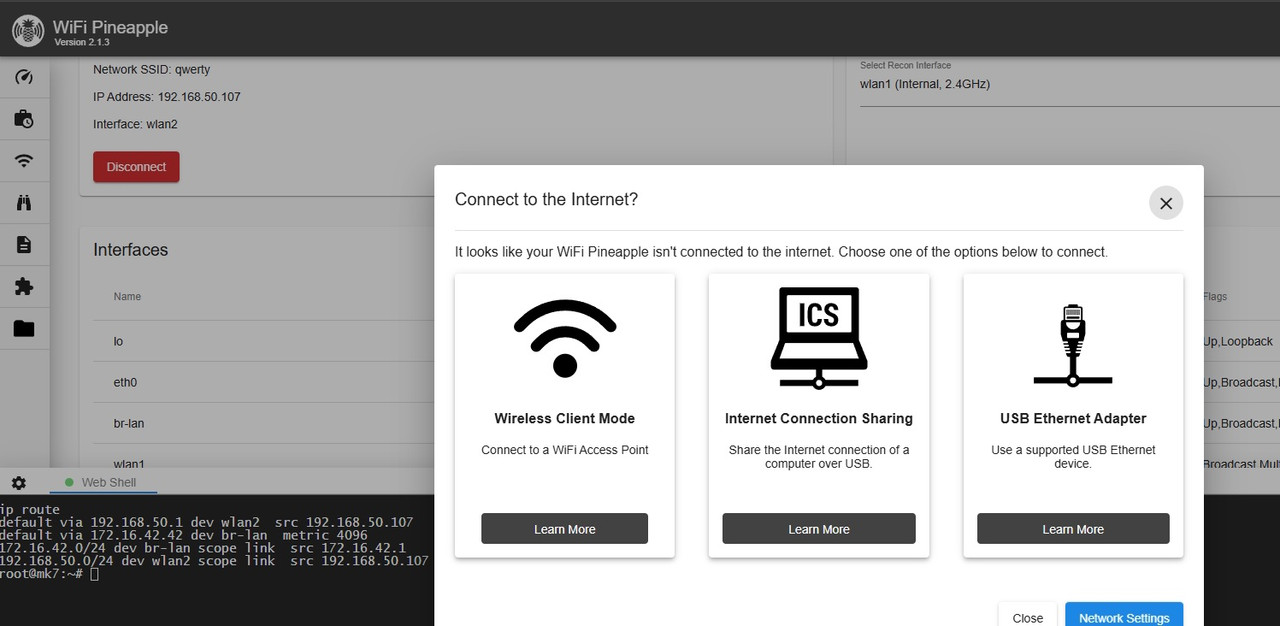1280x626 pixels.
Task: Click Learn More under USB Ethernet Adapter
Action: 1073,529
